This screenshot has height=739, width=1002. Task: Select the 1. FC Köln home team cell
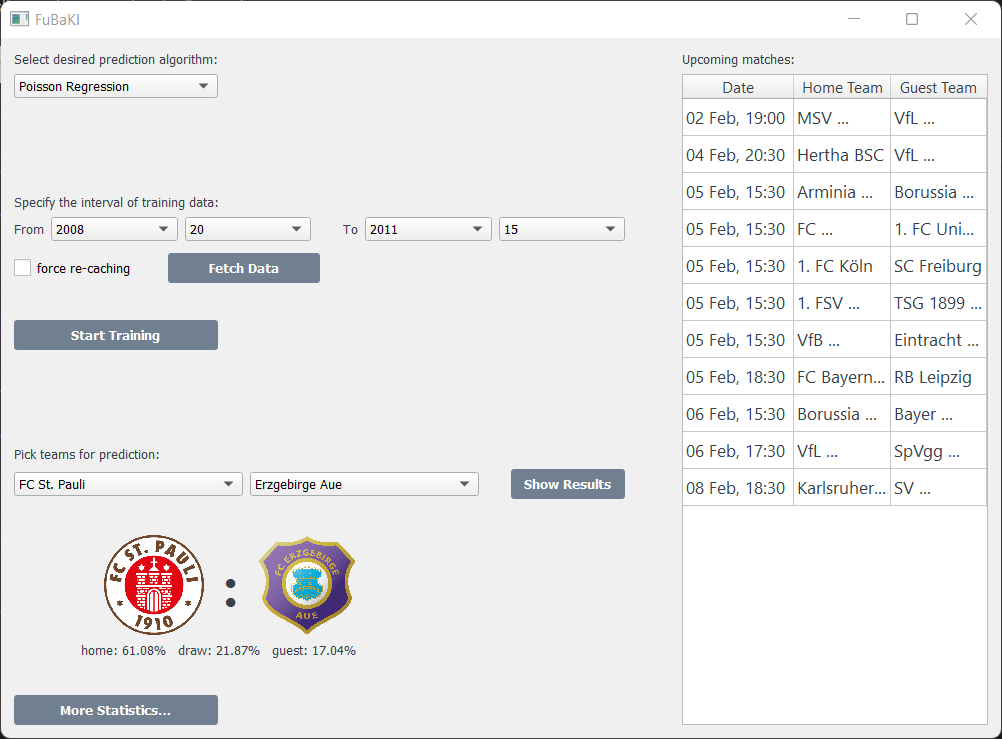pos(842,266)
